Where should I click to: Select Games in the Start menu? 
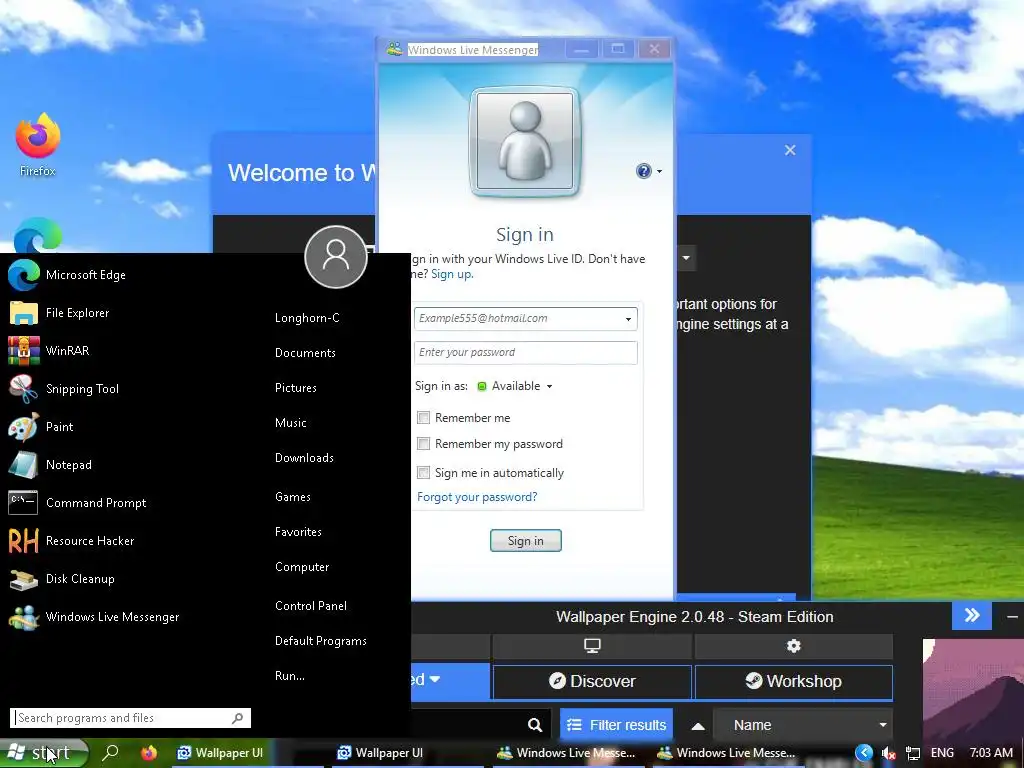click(x=293, y=497)
